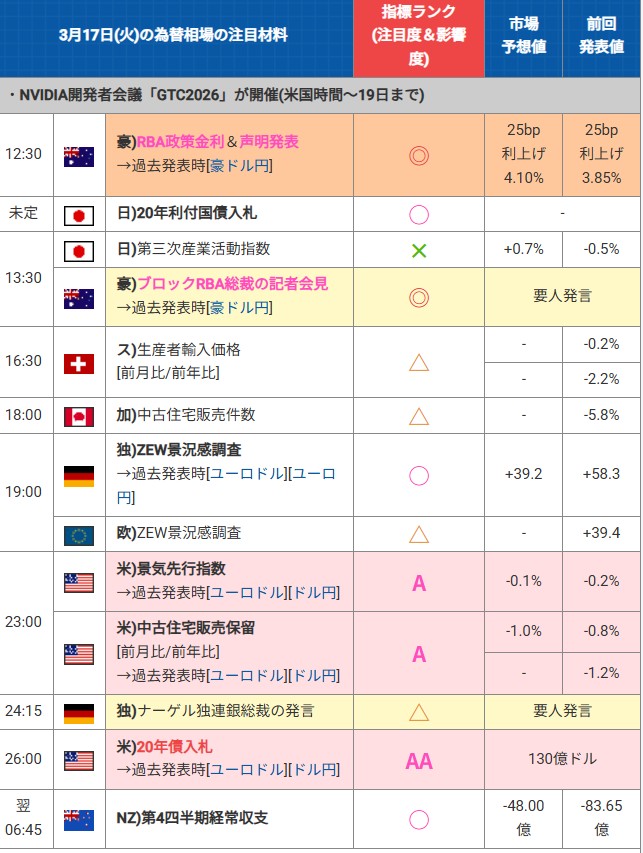Click triangle rank icon for 中古住宅販売件数
Image resolution: width=643 pixels, height=853 pixels.
coord(419,416)
